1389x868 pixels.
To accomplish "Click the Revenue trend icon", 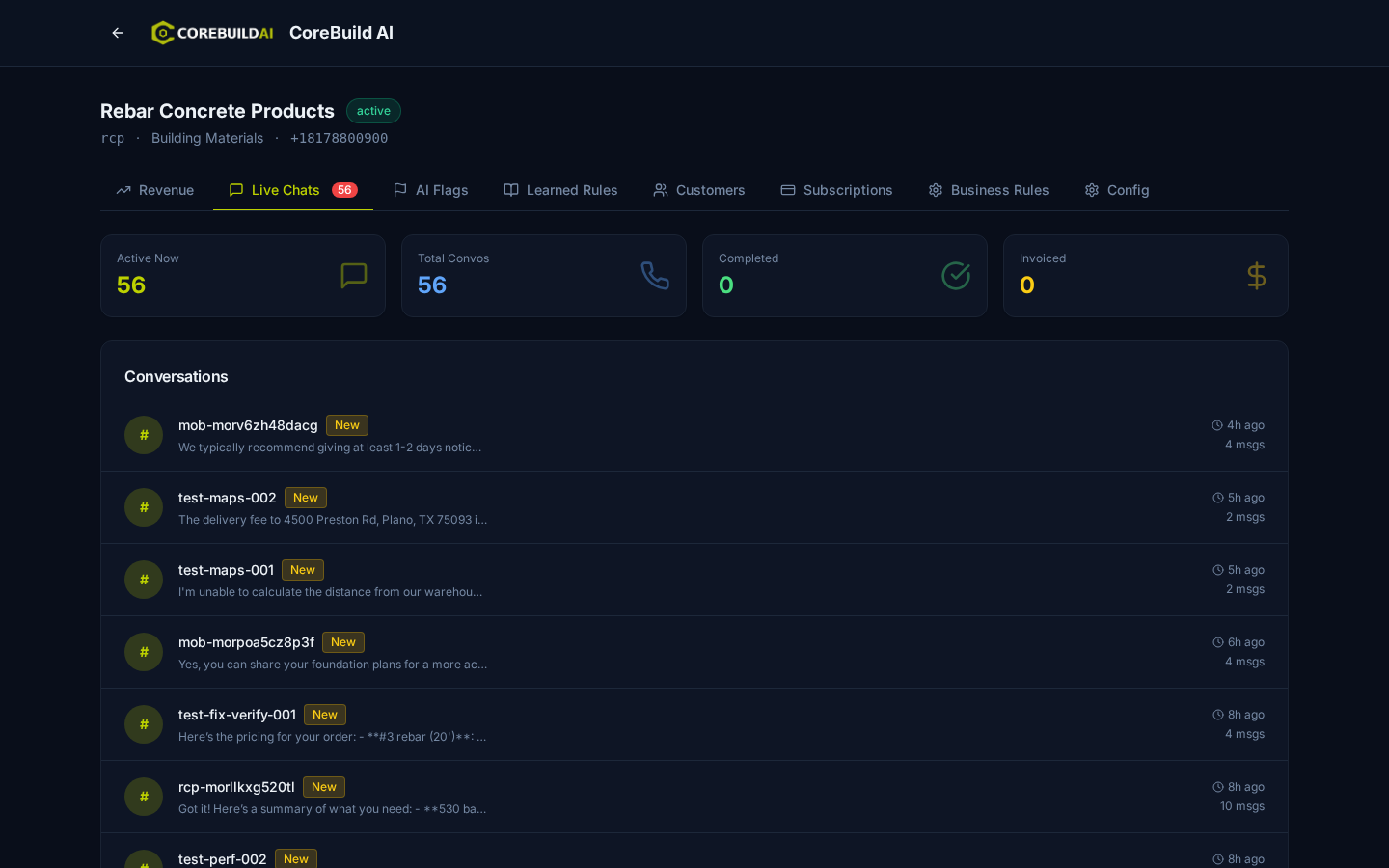I will pyautogui.click(x=123, y=190).
